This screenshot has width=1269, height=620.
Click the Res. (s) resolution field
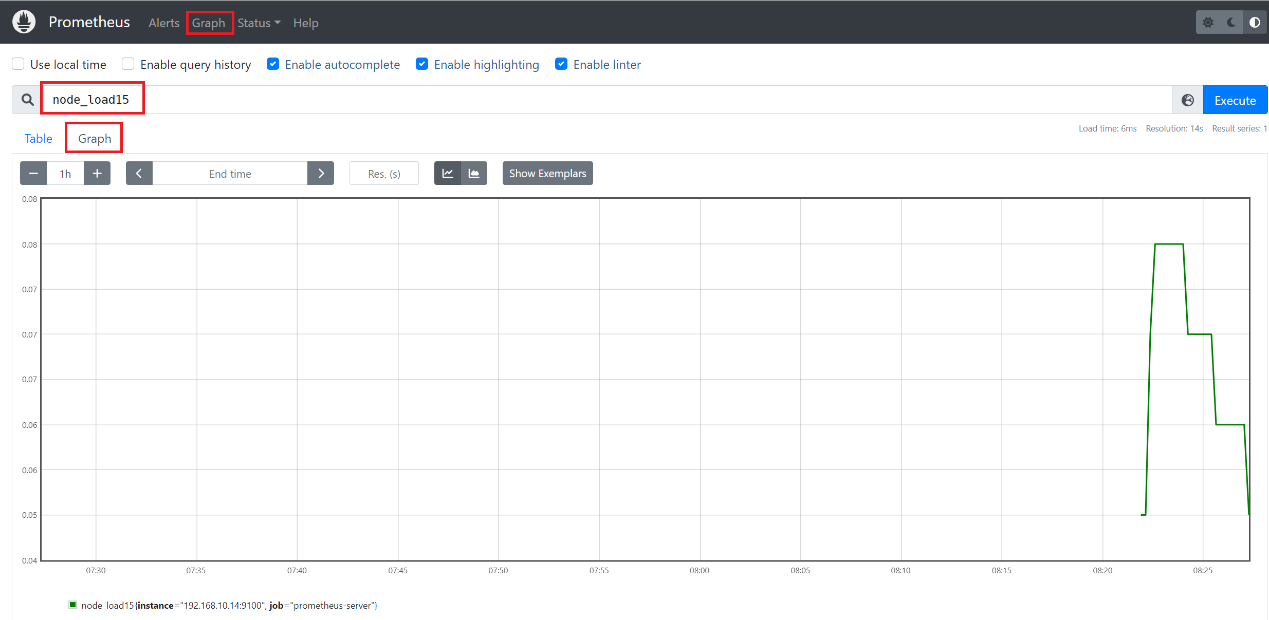click(384, 173)
